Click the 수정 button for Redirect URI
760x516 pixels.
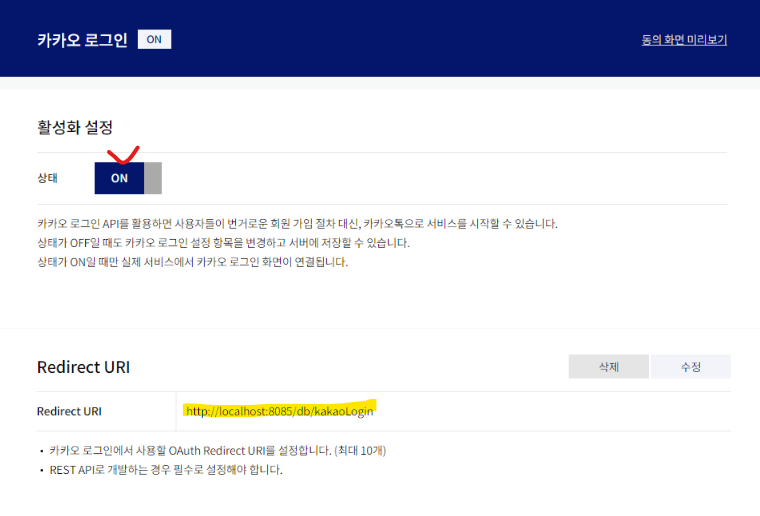[690, 367]
